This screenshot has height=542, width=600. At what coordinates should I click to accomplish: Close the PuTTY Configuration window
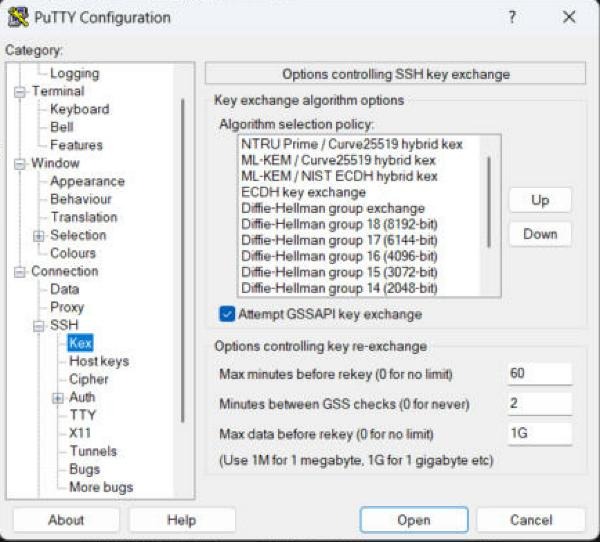coord(569,17)
